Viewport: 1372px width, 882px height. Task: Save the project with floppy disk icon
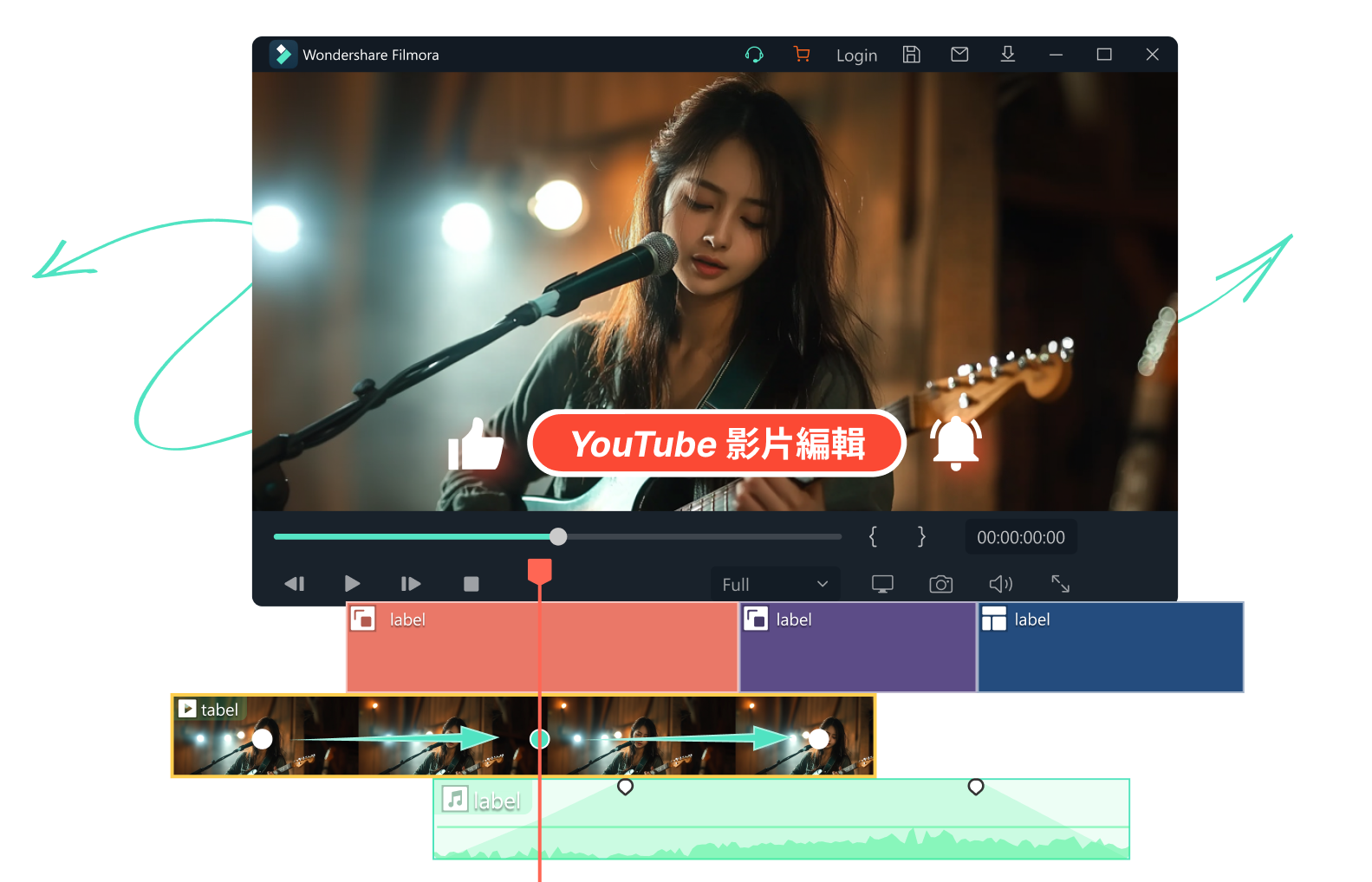pyautogui.click(x=911, y=55)
